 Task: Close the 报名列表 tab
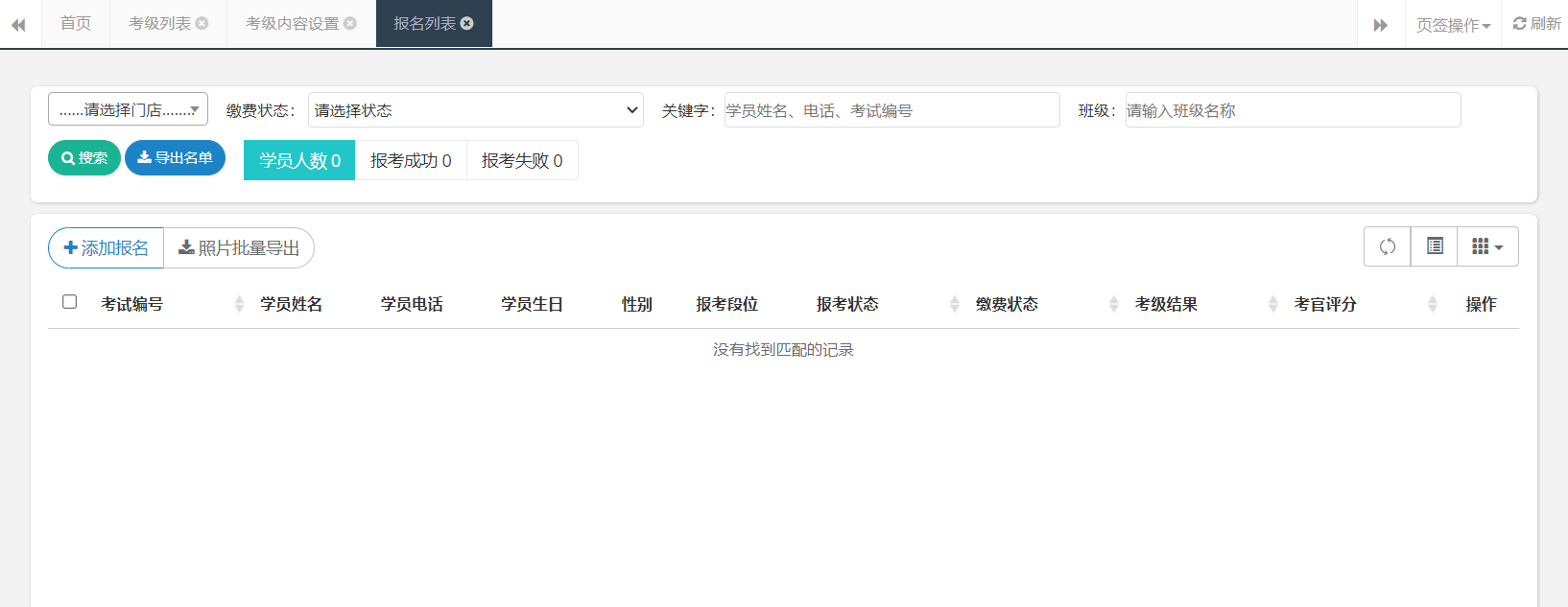point(467,24)
